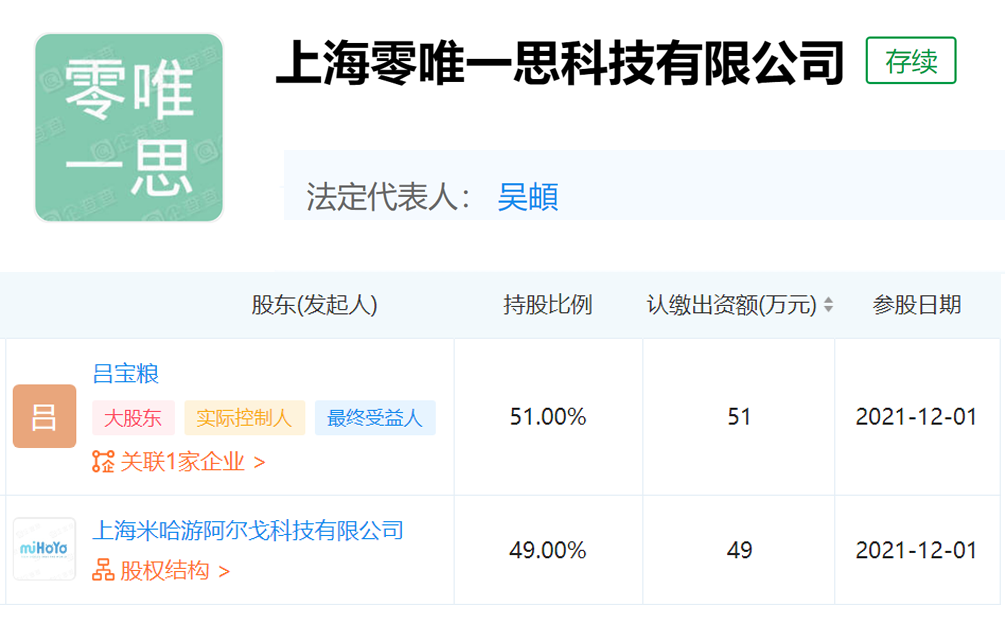Viewport: 1005px width, 632px height.
Task: Click the 实际控制人 tag
Action: (244, 418)
